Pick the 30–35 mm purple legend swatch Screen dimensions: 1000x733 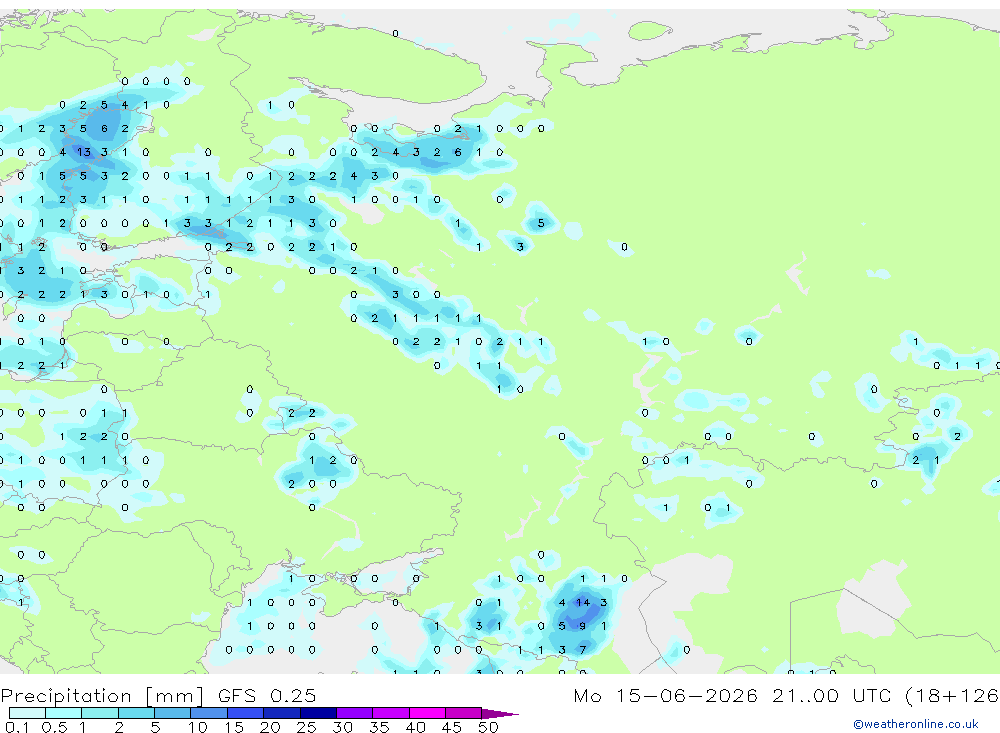pos(355,713)
